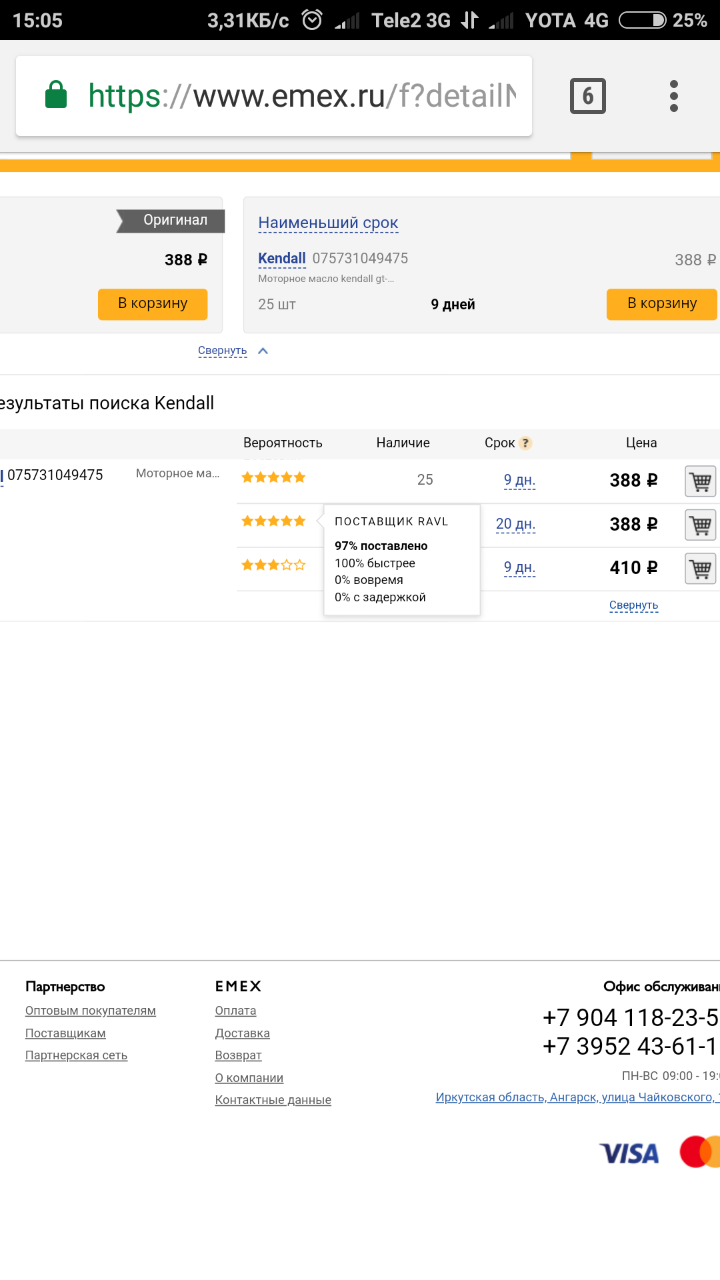Open Kendall brand link in card
The width and height of the screenshot is (720, 1280).
tap(282, 258)
